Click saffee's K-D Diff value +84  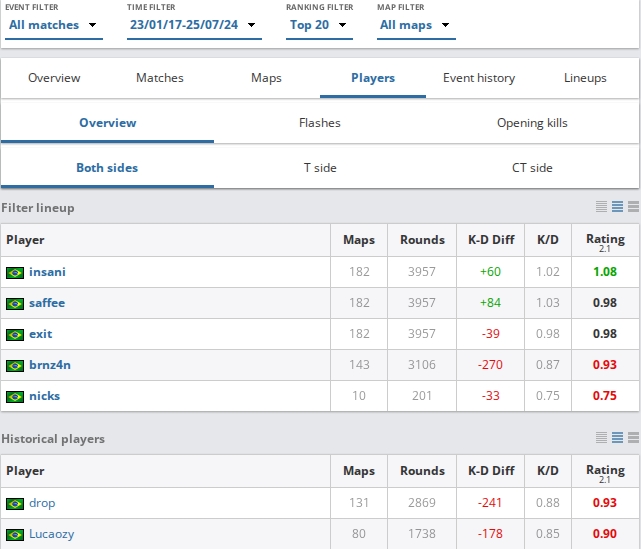490,303
